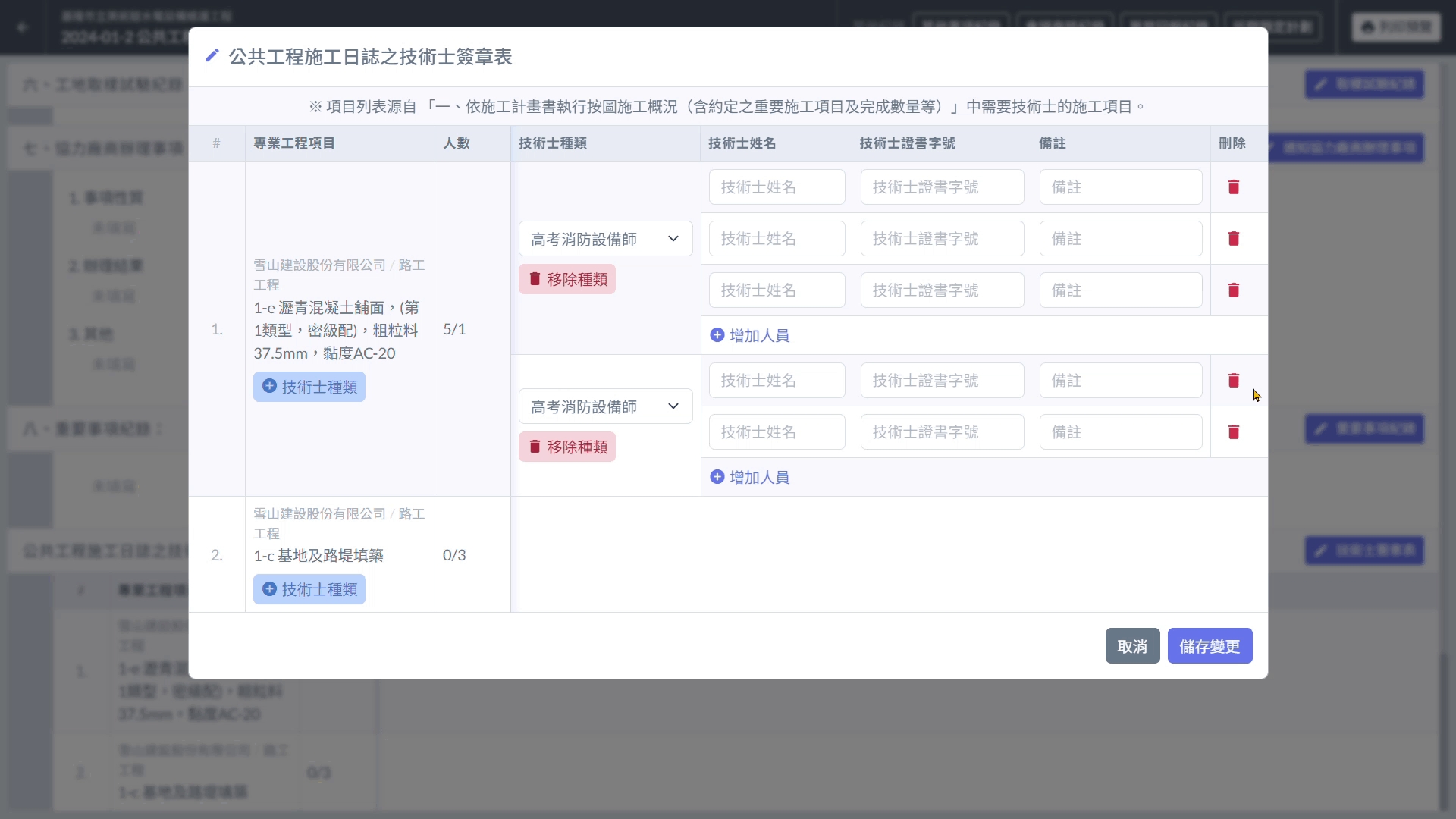Focus the last row's 備註 field
Viewport: 1456px width, 819px height.
coord(1120,431)
